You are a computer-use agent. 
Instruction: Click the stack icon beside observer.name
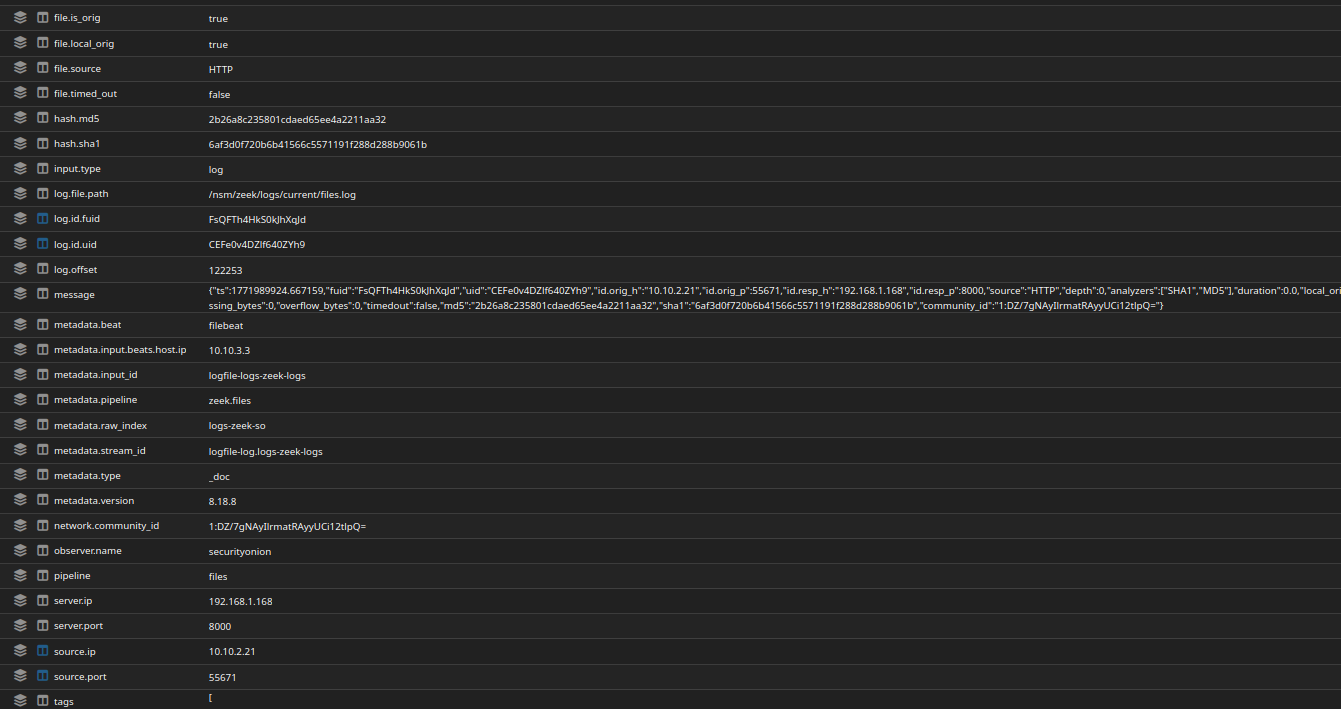tap(20, 551)
